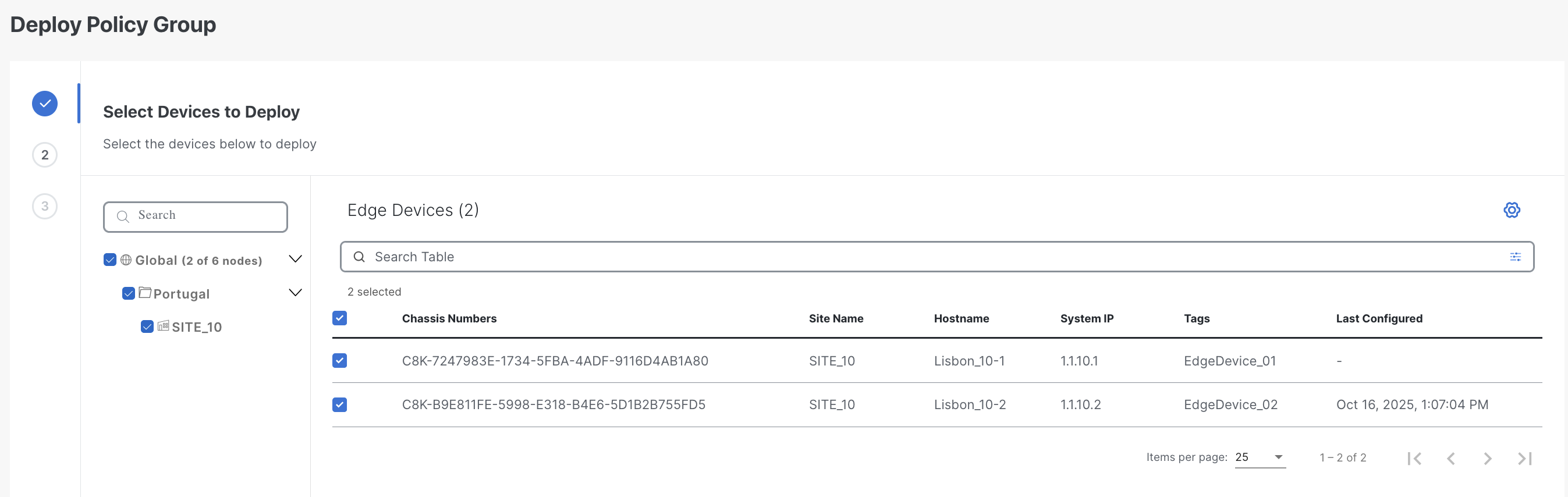Image resolution: width=1568 pixels, height=497 pixels.
Task: Go to wizard step 2
Action: click(x=45, y=155)
